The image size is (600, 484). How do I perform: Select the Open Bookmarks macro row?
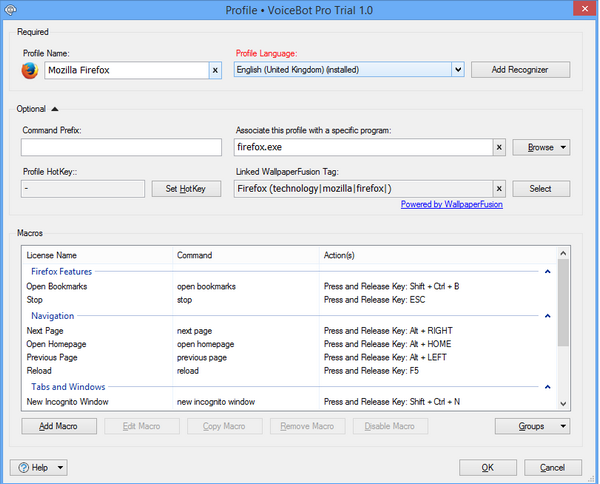[290, 287]
